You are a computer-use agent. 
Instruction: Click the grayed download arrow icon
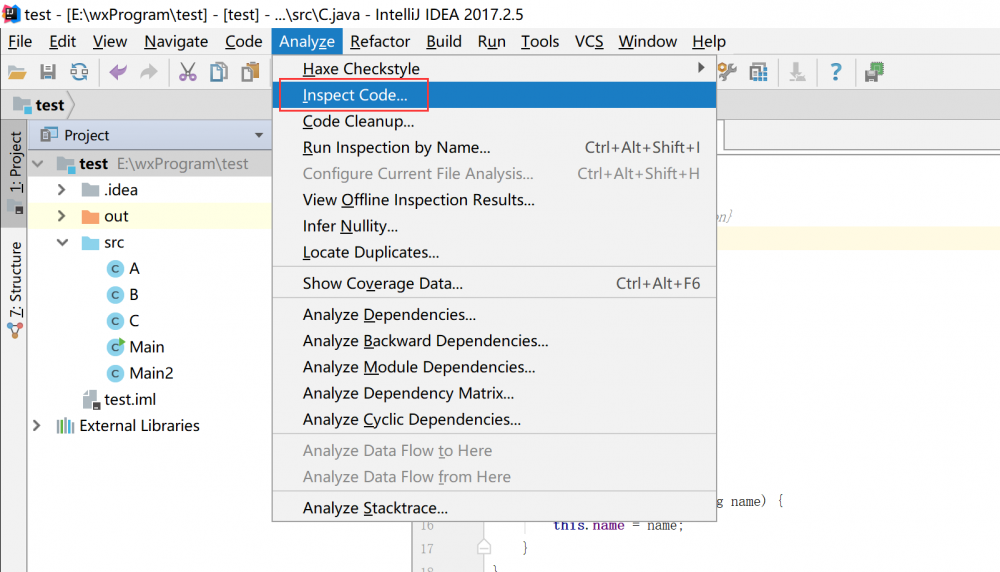[797, 72]
